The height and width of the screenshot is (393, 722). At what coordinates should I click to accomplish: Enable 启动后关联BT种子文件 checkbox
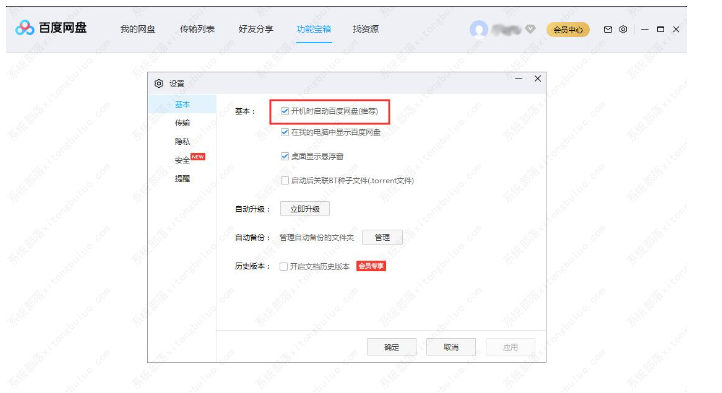[x=285, y=181]
